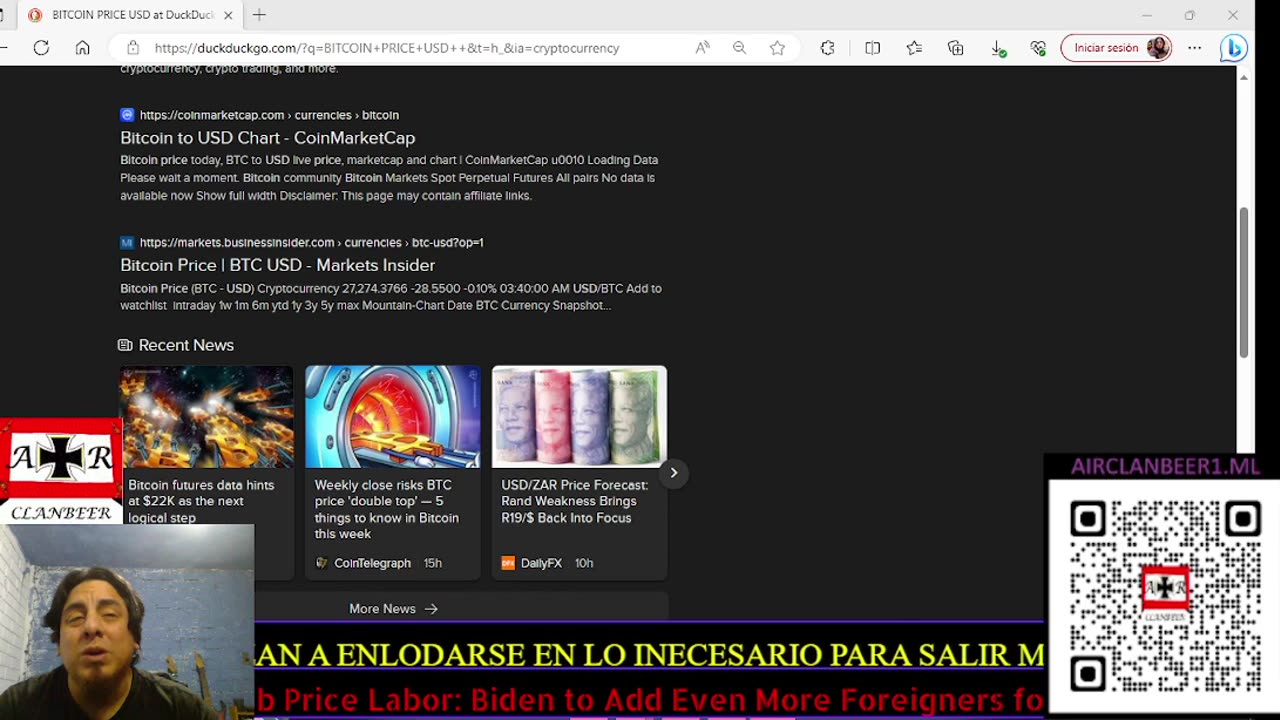This screenshot has height=720, width=1280.
Task: Click the DailyFX orange logo icon
Action: pos(508,563)
